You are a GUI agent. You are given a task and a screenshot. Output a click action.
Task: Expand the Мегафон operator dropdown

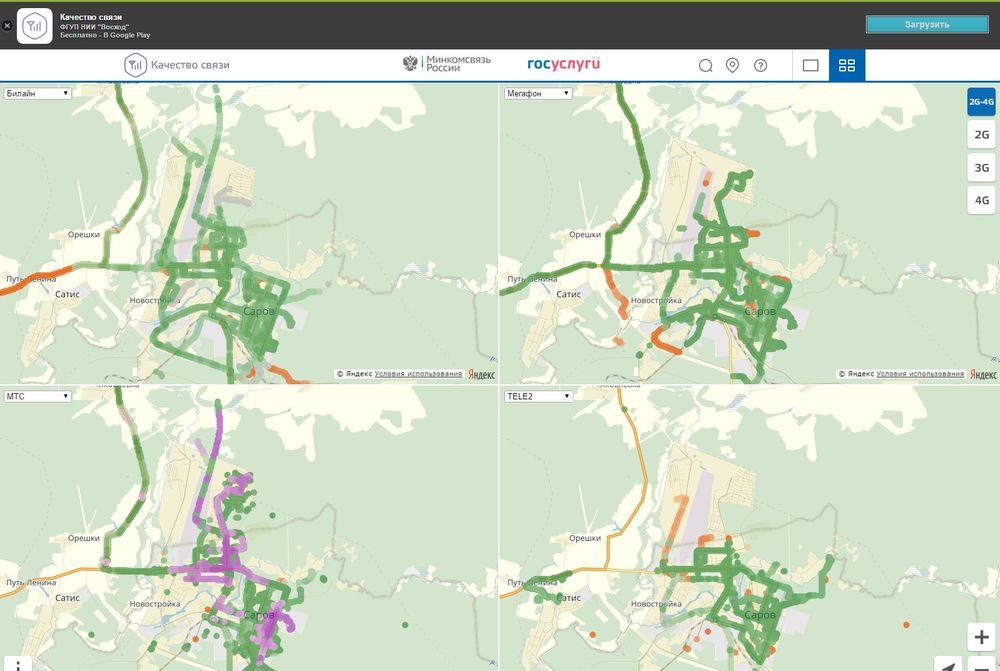click(538, 93)
